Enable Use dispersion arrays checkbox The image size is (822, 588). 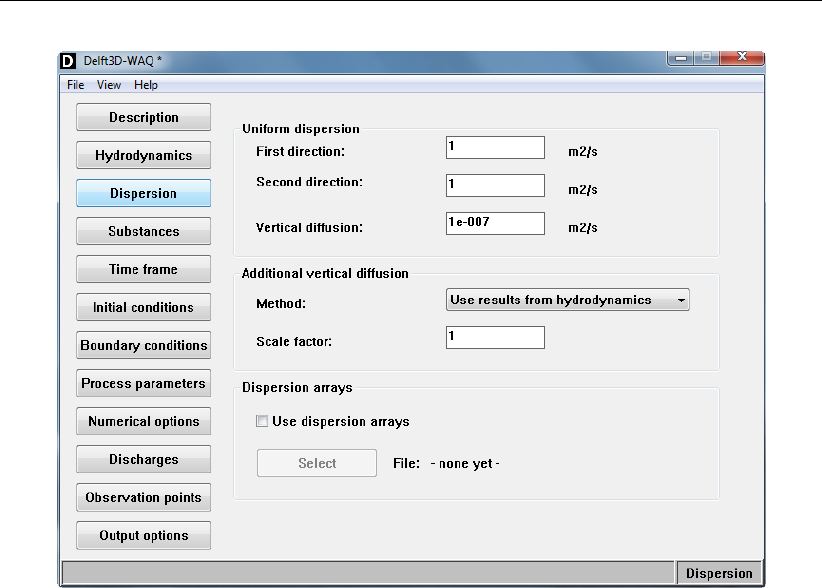(262, 421)
